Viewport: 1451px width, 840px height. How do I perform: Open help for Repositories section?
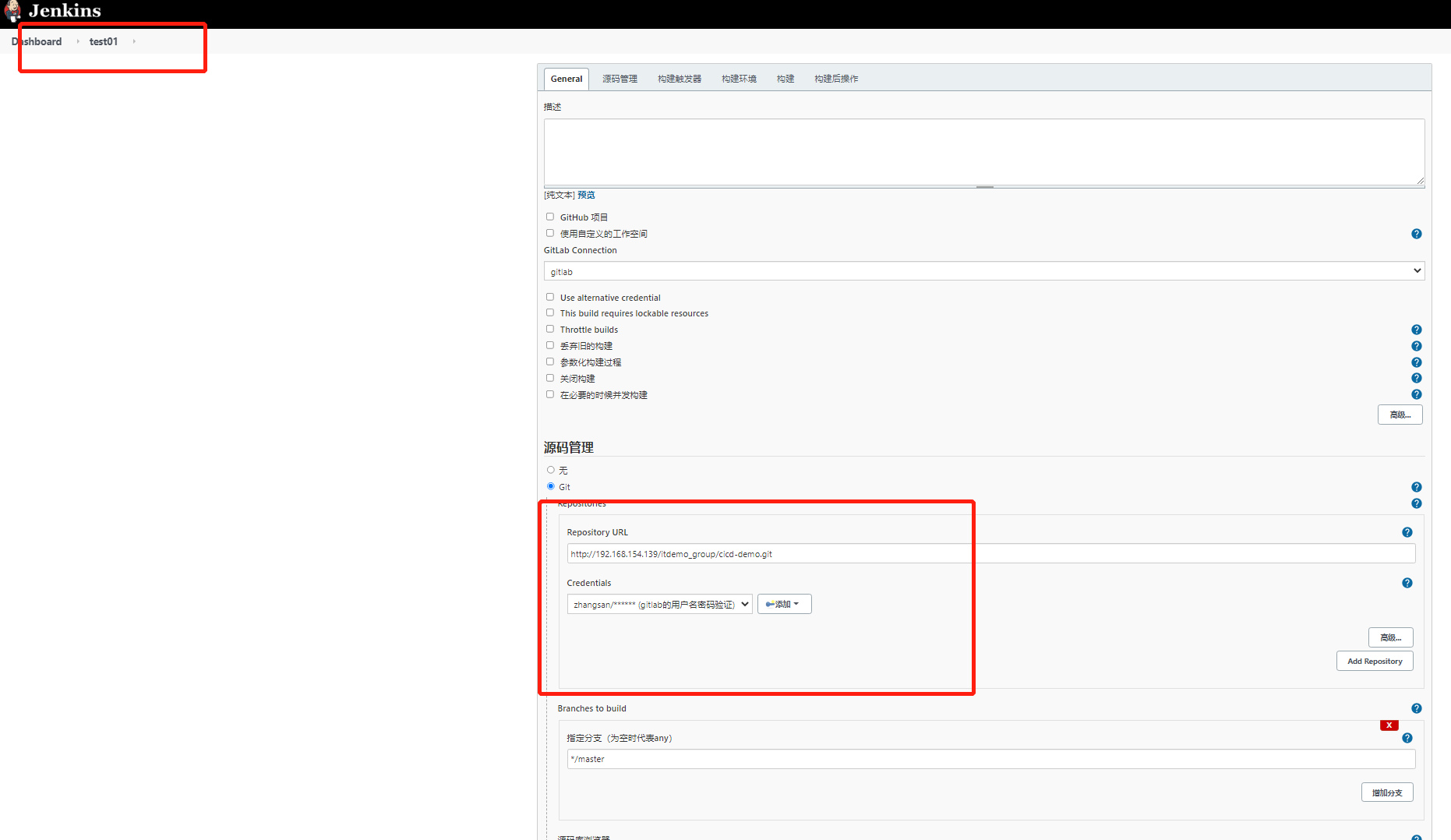coord(1417,503)
